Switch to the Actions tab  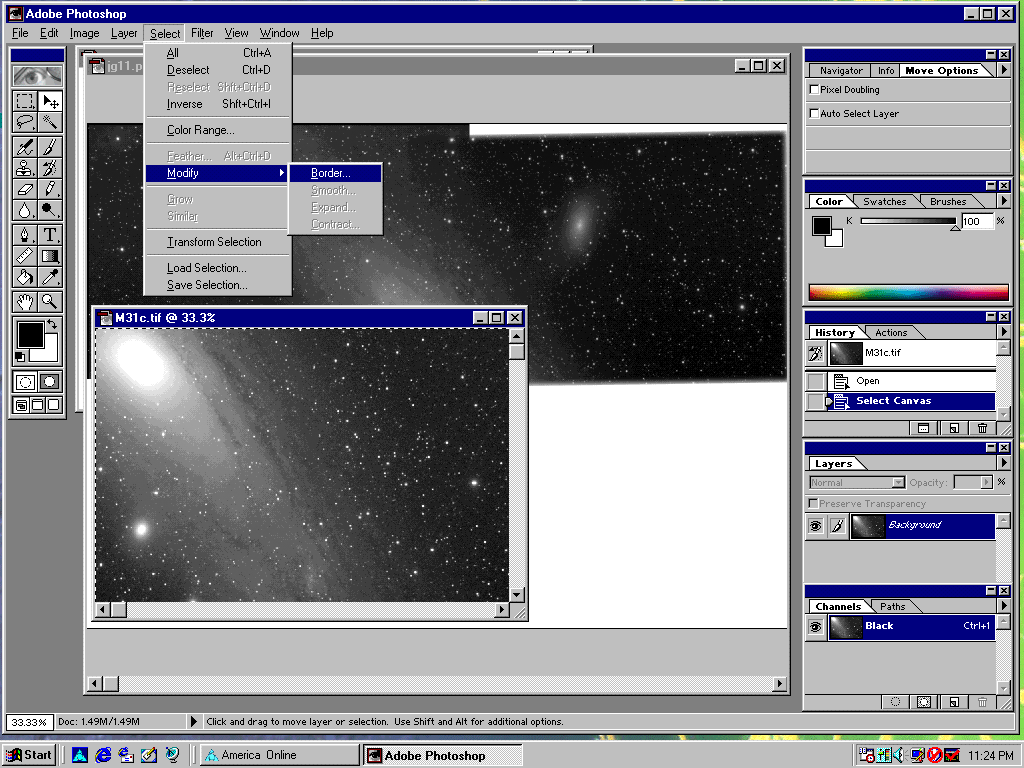[x=891, y=332]
